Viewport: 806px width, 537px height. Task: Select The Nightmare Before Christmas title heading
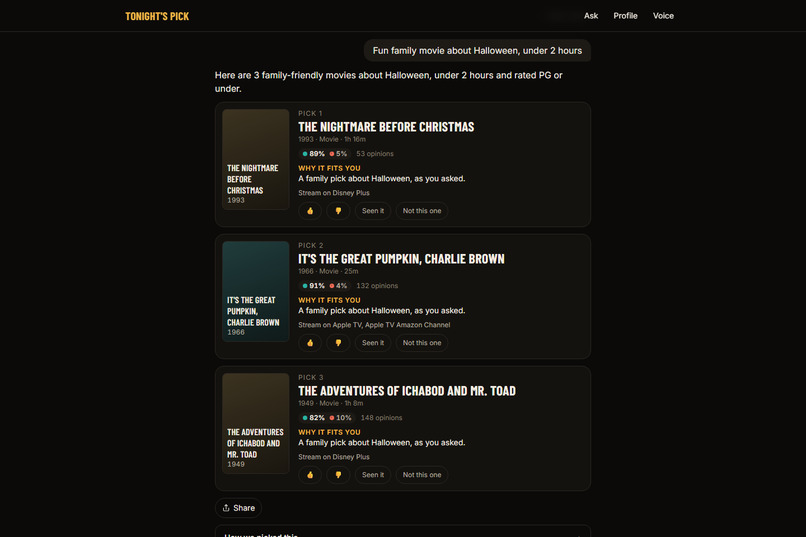pyautogui.click(x=386, y=127)
